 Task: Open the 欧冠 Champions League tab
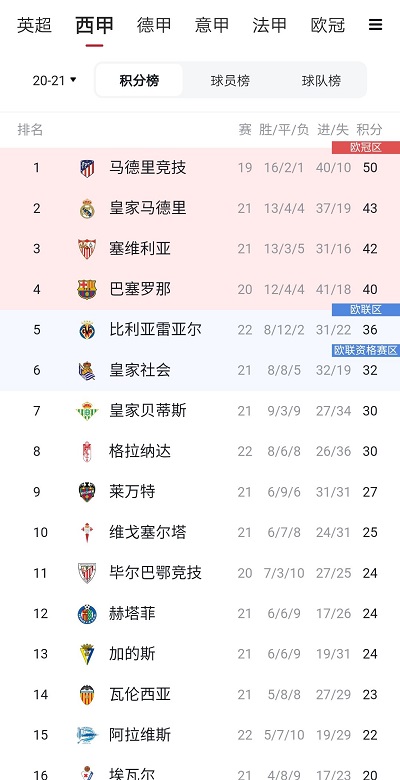click(x=328, y=25)
